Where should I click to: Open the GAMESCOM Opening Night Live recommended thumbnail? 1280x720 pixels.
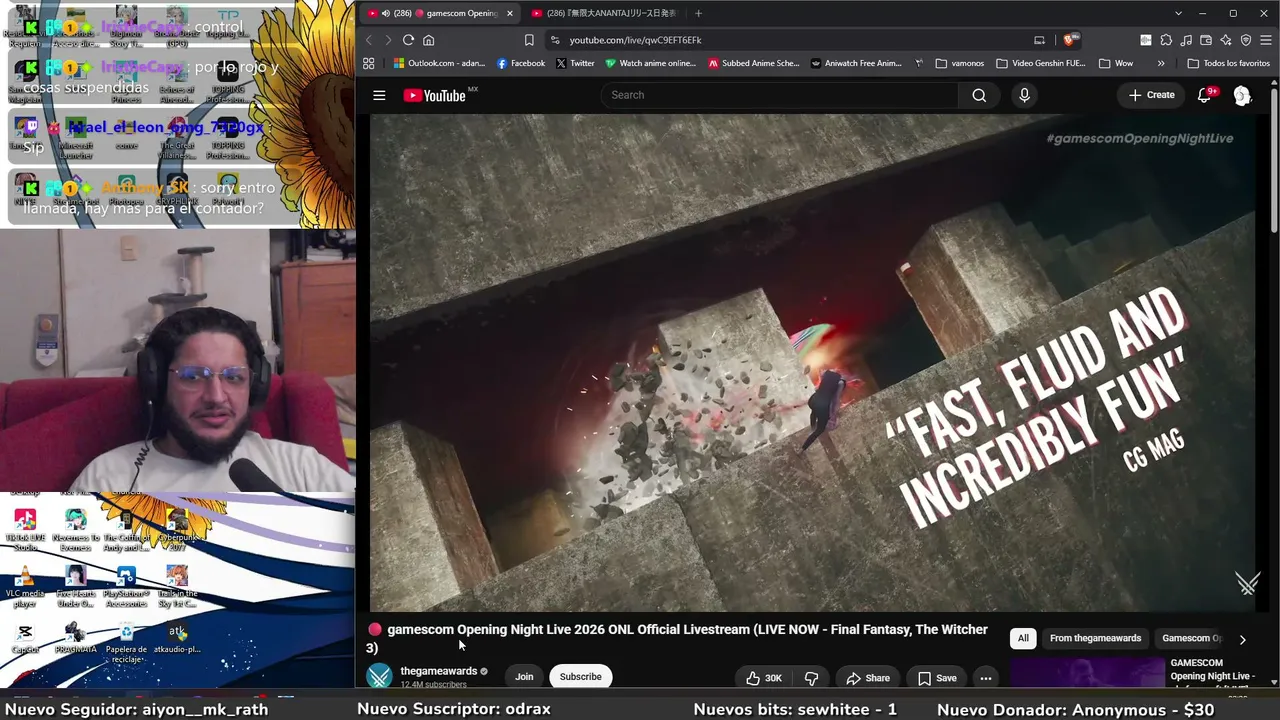tap(1087, 673)
